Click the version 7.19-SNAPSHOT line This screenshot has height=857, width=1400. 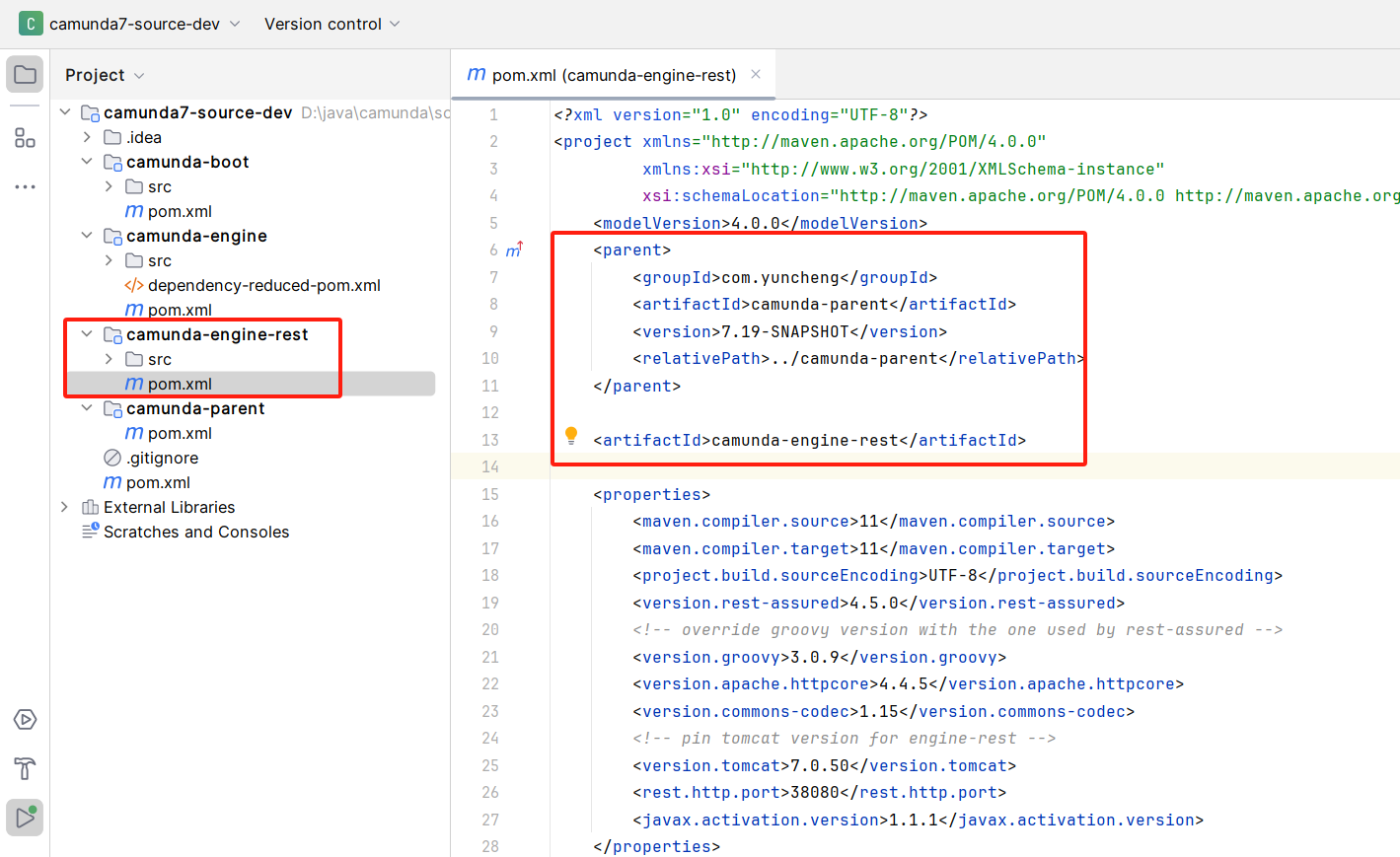789,331
